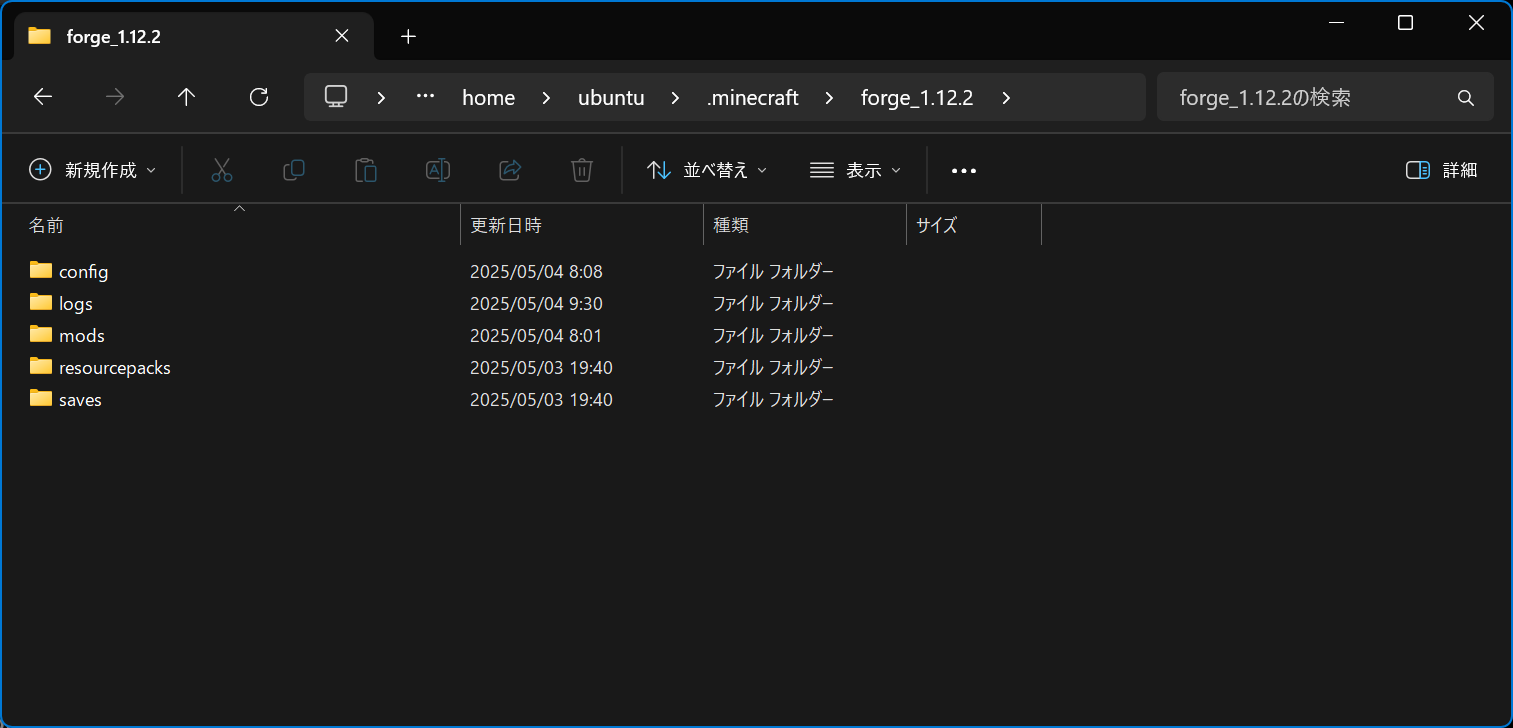Open the 新規作成 dropdown menu
The height and width of the screenshot is (728, 1513).
[93, 170]
